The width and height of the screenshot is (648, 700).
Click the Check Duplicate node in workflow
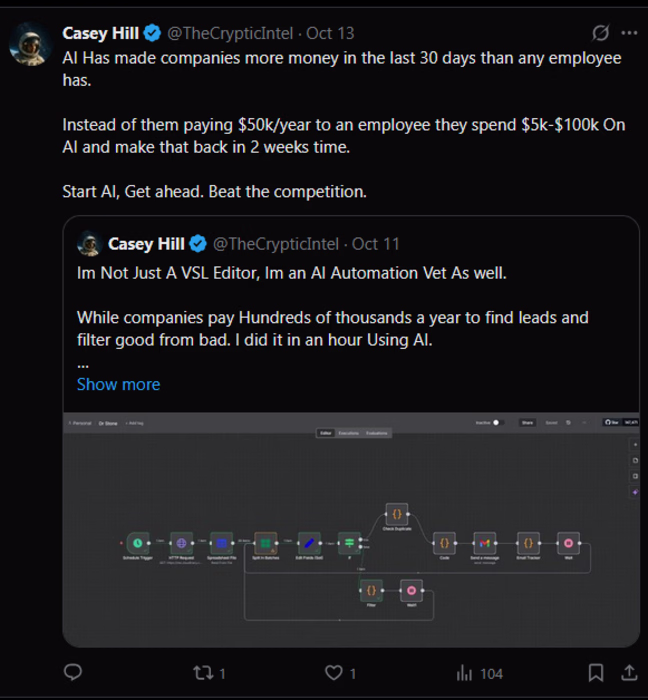pos(396,515)
